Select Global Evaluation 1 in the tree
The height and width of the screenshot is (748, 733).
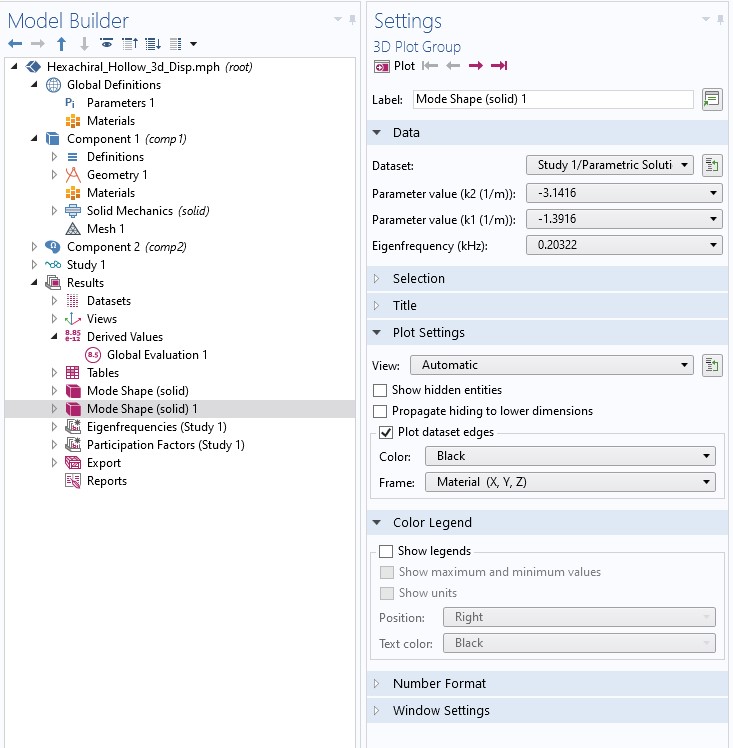click(x=157, y=355)
